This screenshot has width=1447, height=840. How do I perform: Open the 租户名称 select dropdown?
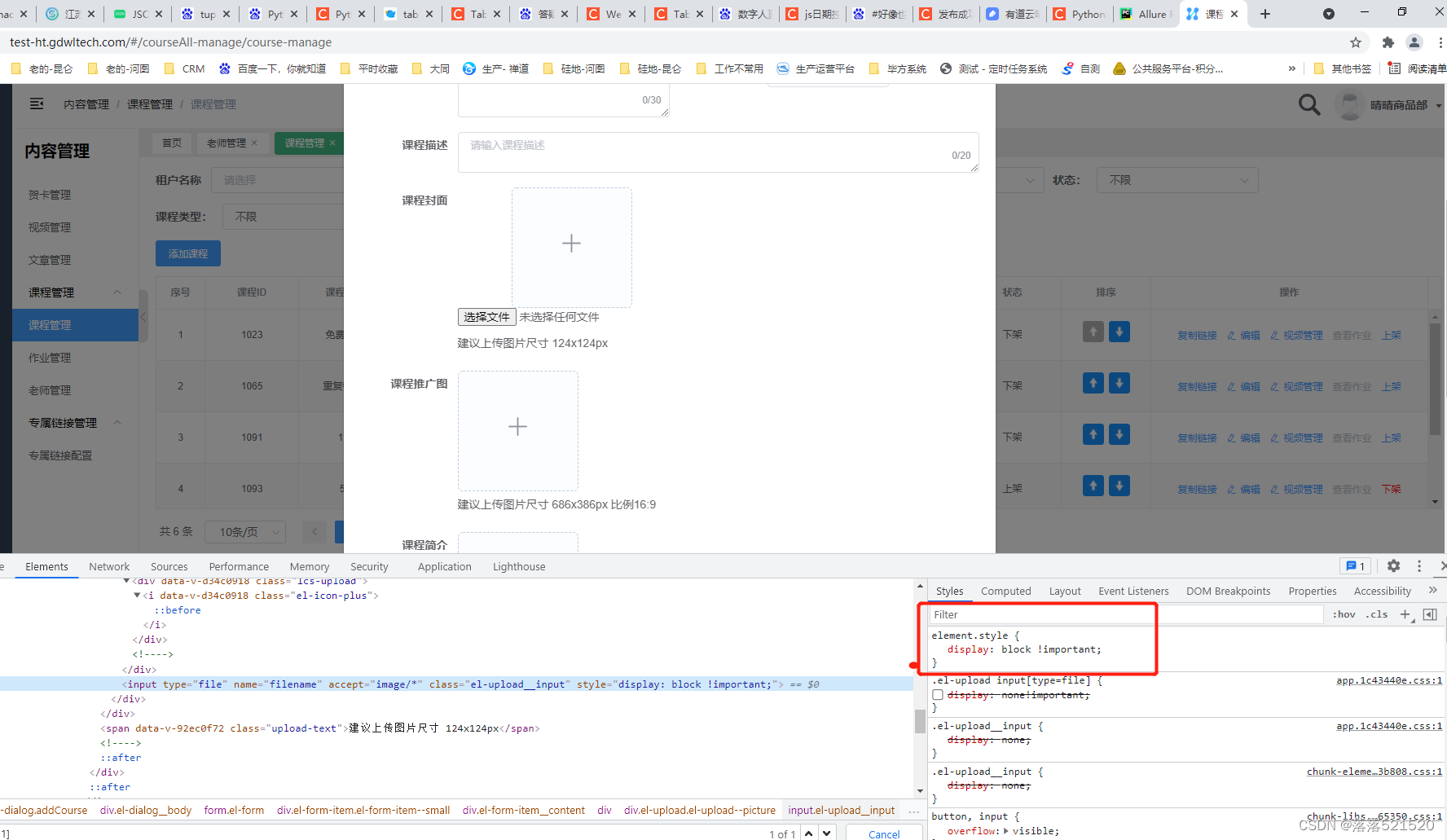tap(277, 180)
